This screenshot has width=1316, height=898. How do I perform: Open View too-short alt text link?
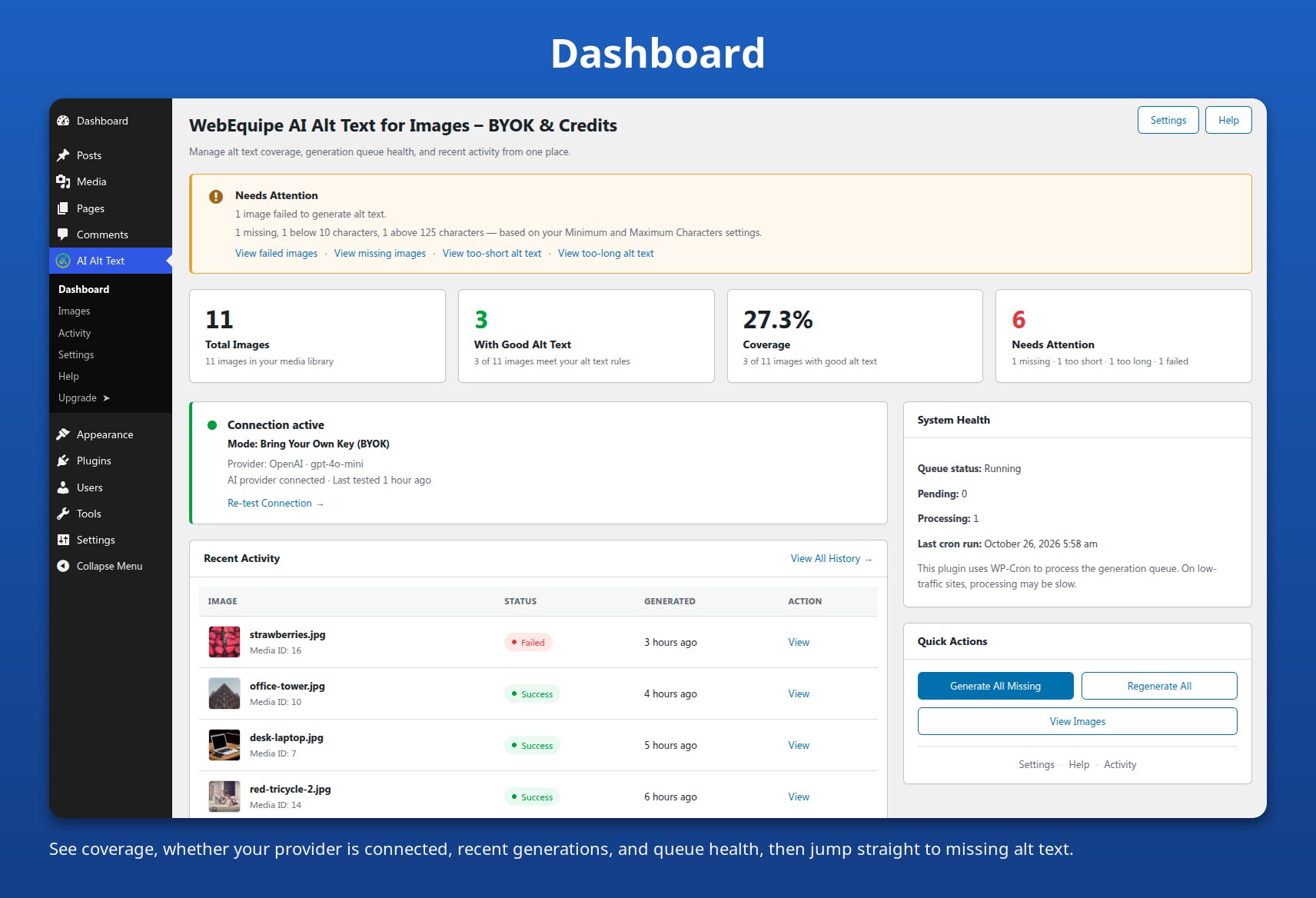click(x=492, y=253)
